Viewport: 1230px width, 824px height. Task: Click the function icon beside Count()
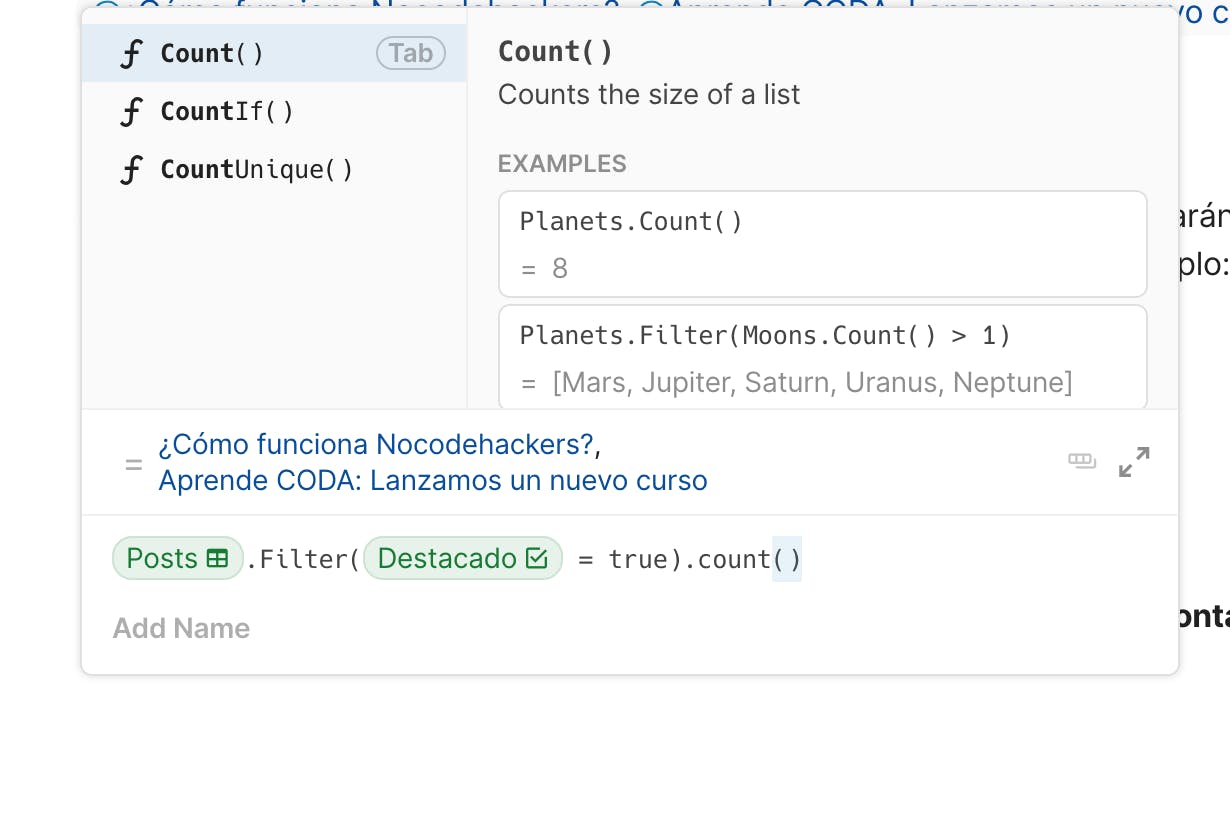pos(131,53)
